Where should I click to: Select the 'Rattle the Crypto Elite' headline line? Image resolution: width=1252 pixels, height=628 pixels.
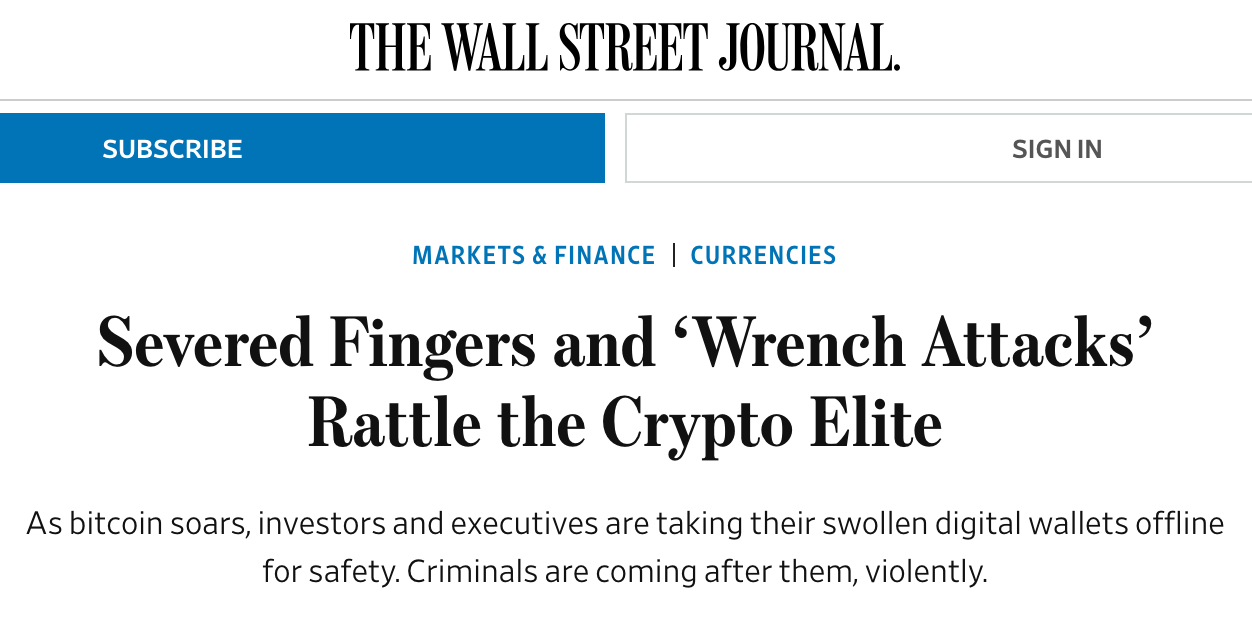pos(626,423)
